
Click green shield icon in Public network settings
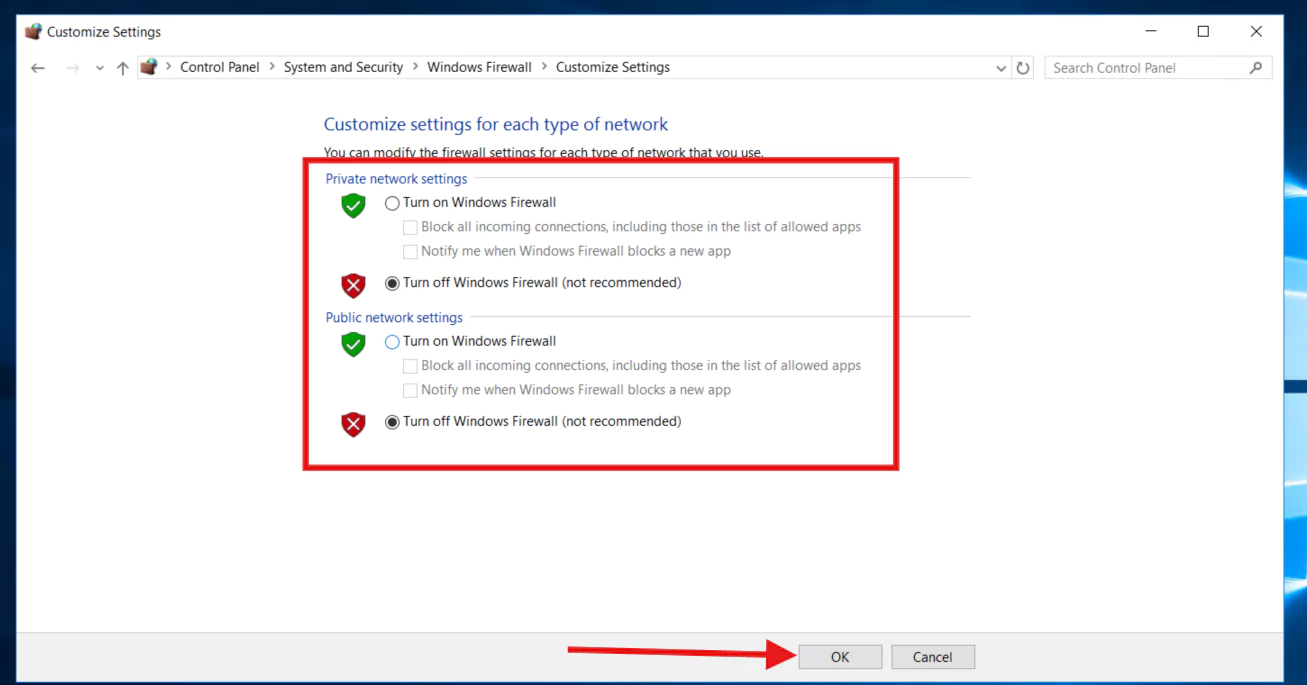tap(353, 345)
